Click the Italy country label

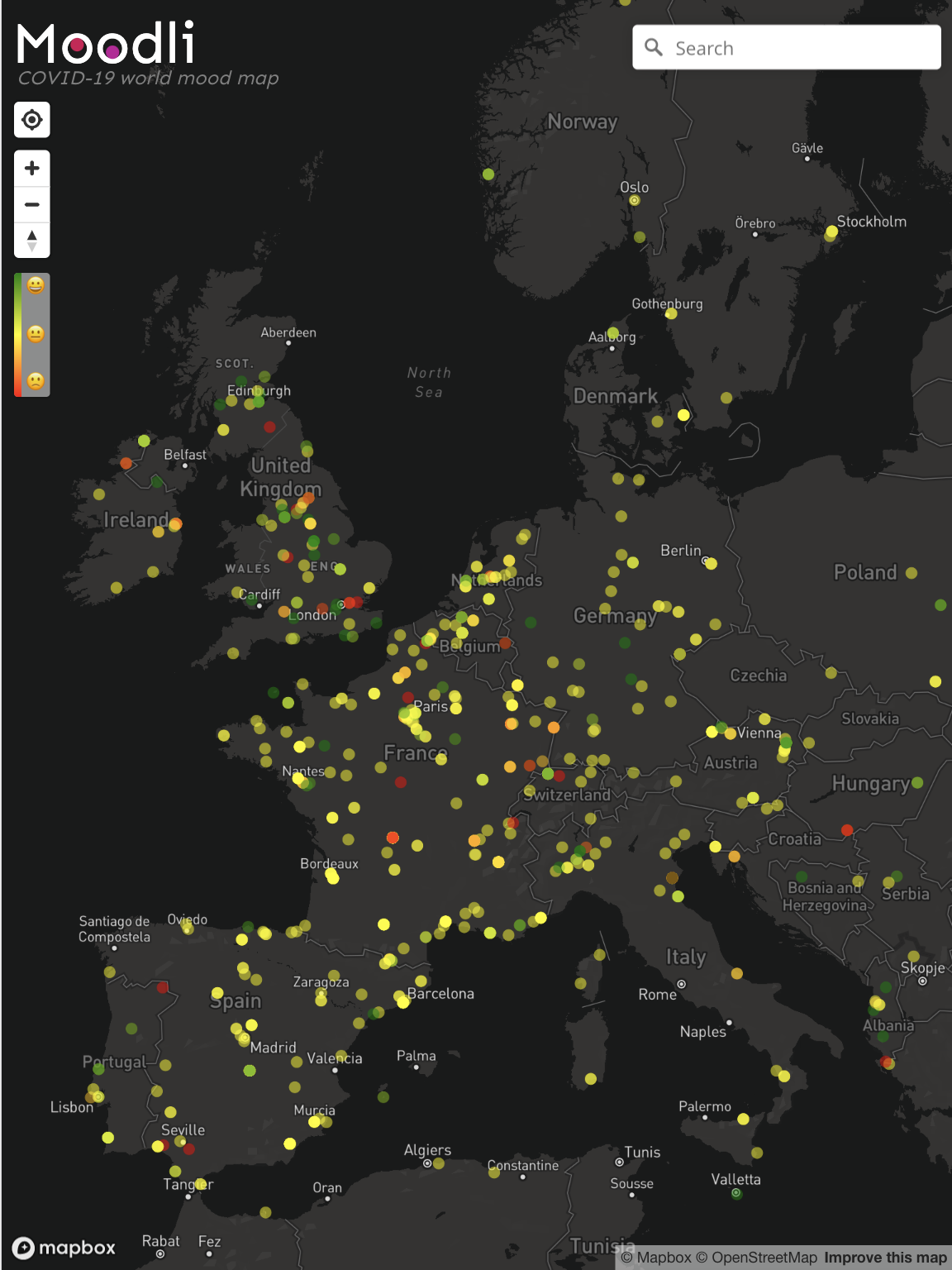[686, 957]
